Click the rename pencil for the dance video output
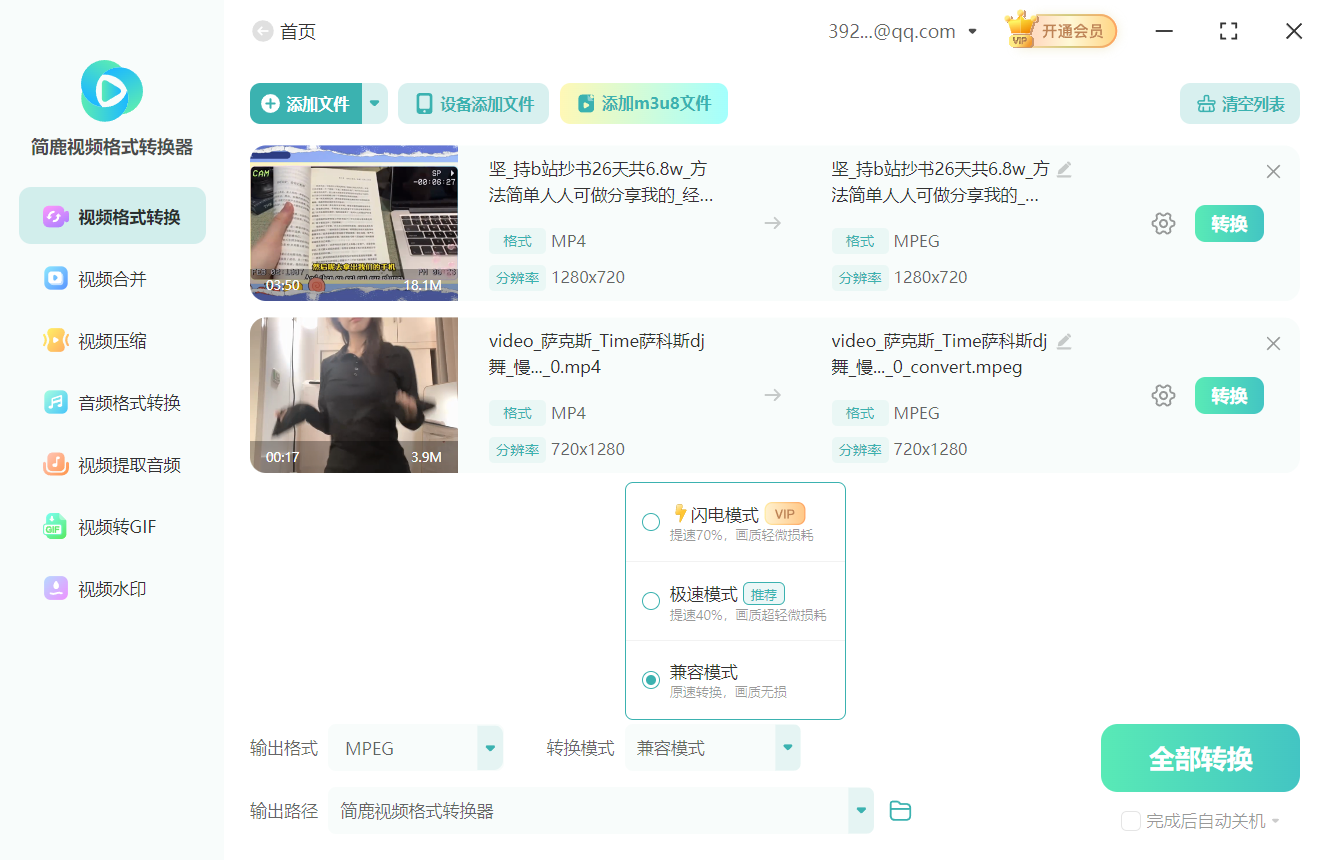This screenshot has height=860, width=1326. pyautogui.click(x=1063, y=341)
